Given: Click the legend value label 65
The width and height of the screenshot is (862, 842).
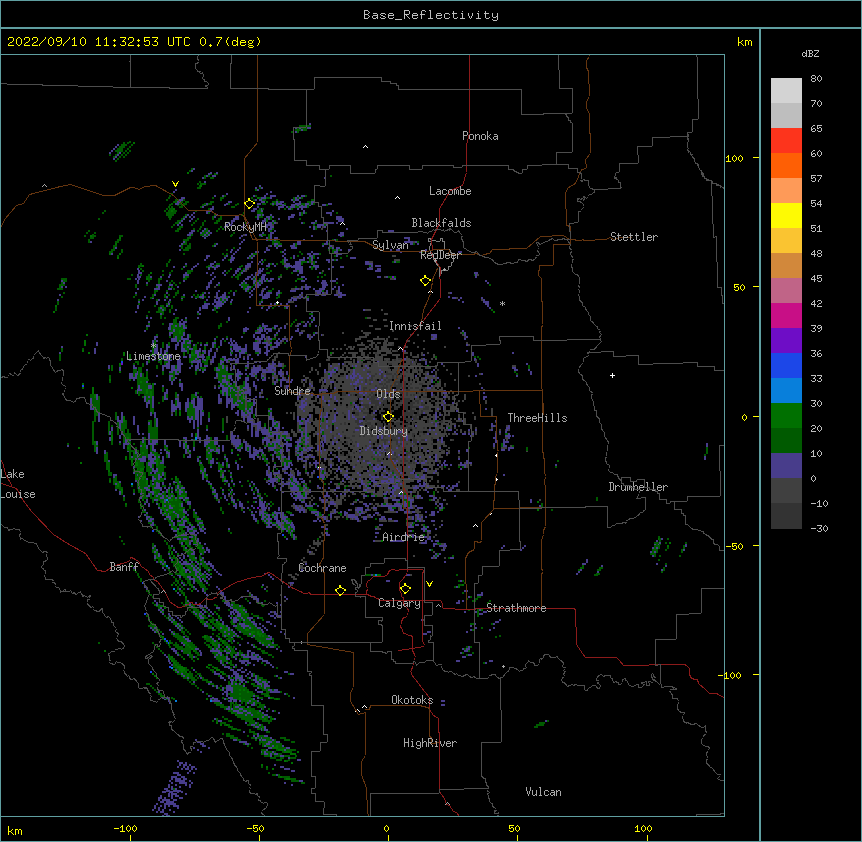Looking at the screenshot, I should point(816,129).
